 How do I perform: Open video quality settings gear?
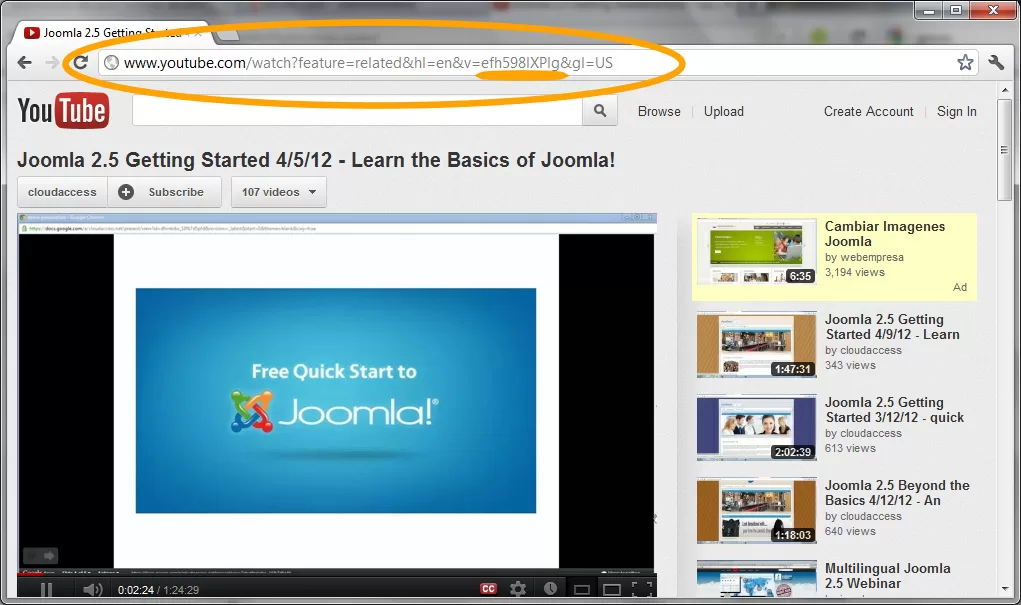(518, 589)
